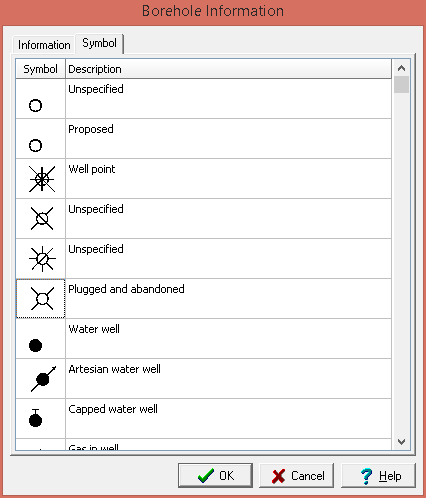This screenshot has height=498, width=426.
Task: Confirm with the OK button
Action: point(215,475)
